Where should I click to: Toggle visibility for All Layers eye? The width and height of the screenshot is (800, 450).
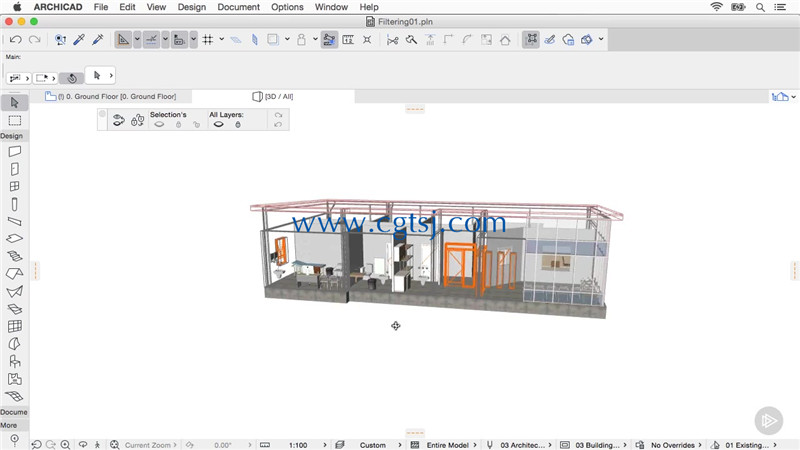[x=218, y=124]
